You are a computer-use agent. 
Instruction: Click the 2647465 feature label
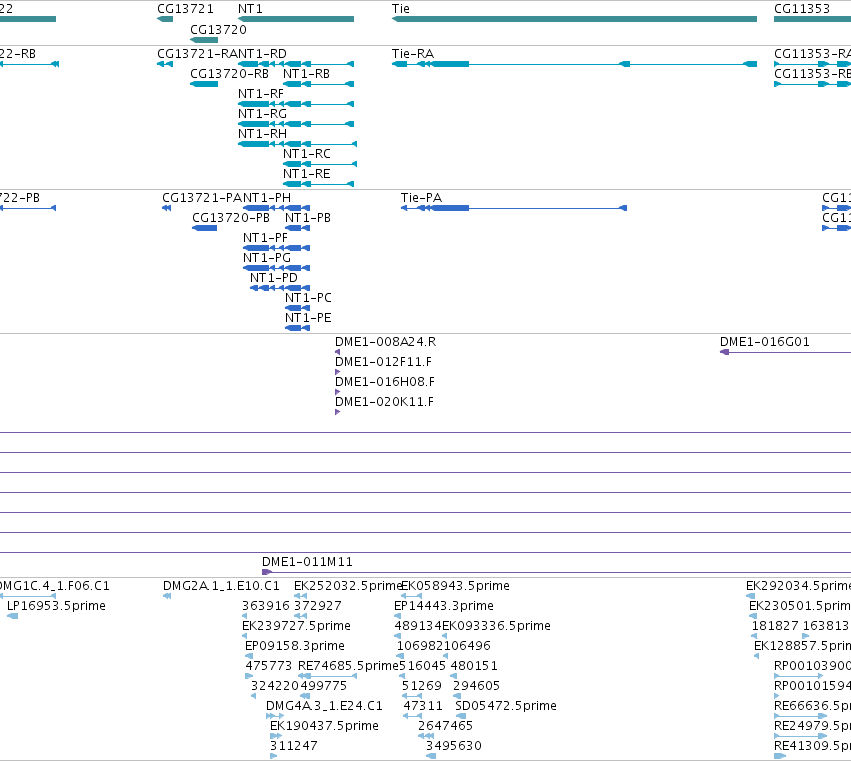[x=446, y=726]
